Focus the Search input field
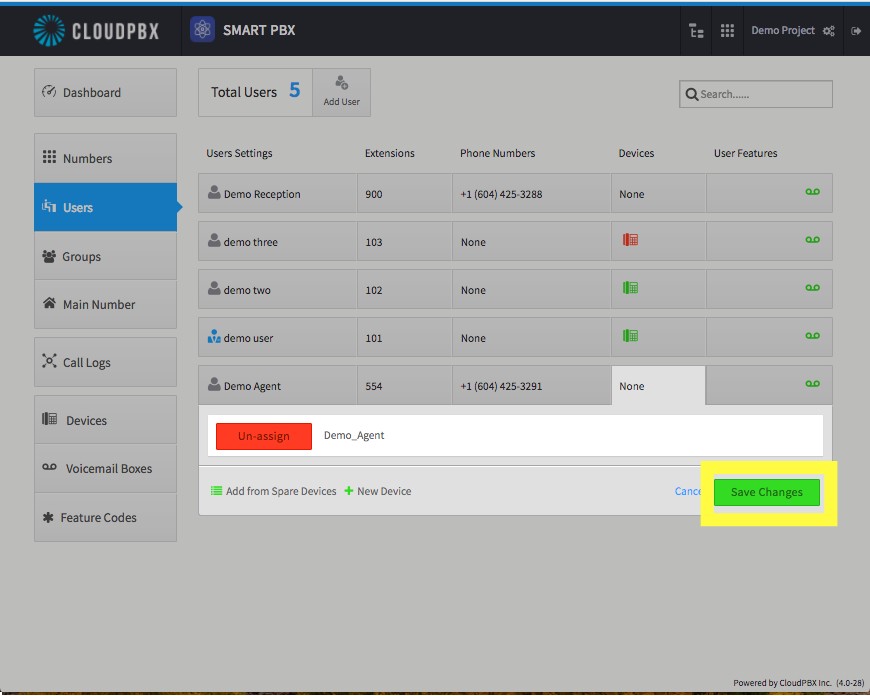 (x=756, y=94)
